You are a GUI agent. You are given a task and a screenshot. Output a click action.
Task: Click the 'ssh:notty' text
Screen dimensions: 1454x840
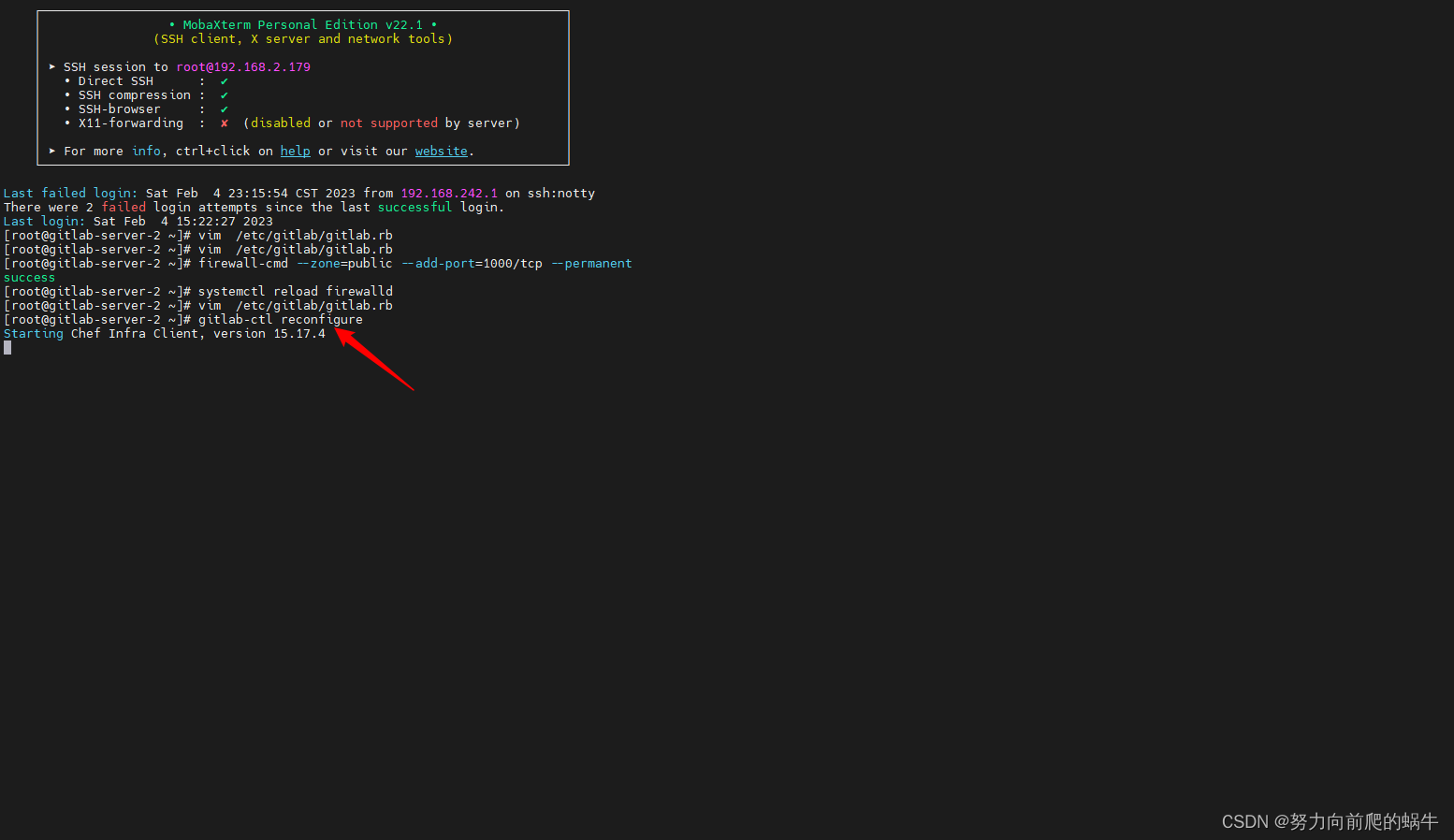[x=561, y=193]
